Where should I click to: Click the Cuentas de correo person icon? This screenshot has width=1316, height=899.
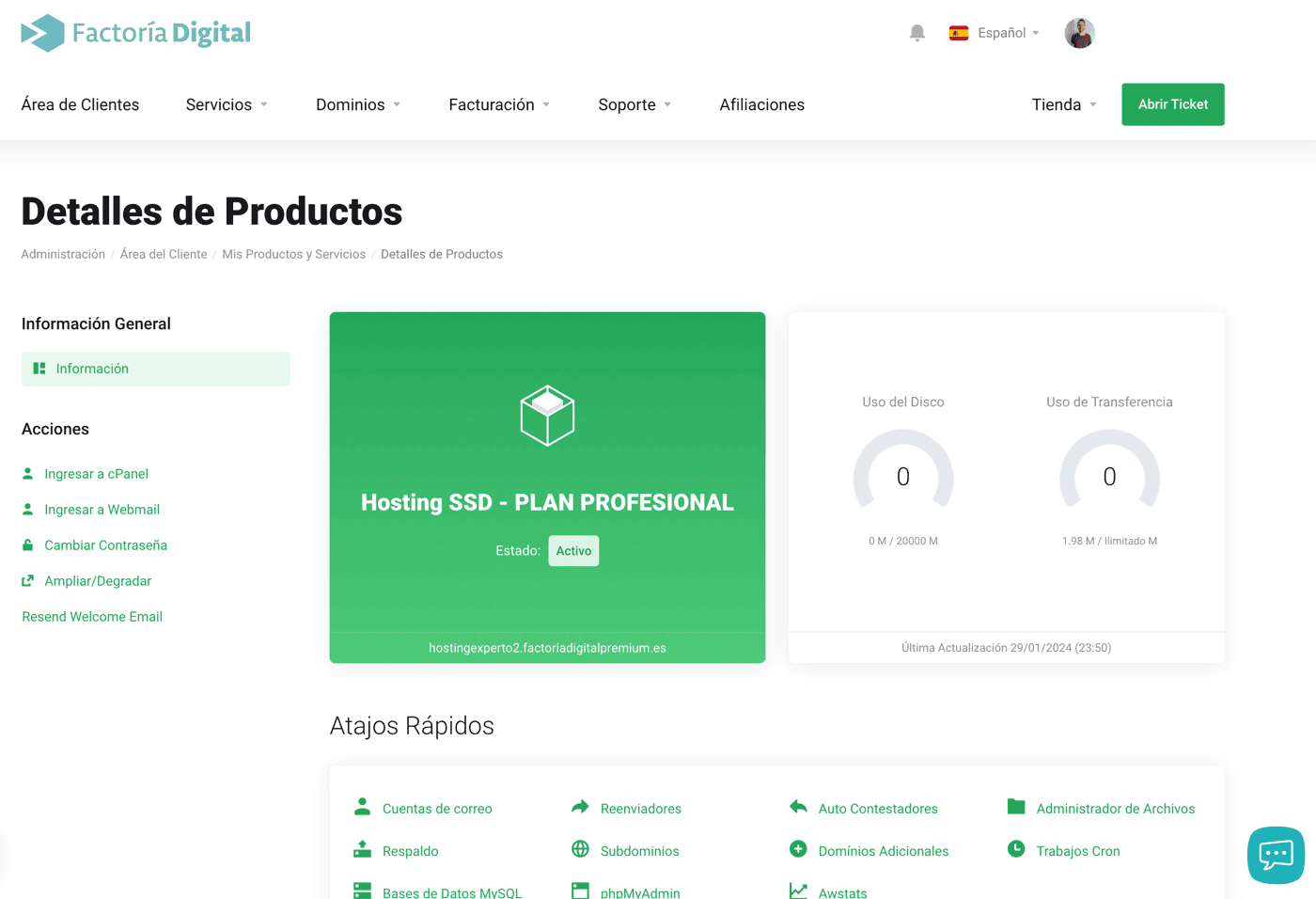362,807
